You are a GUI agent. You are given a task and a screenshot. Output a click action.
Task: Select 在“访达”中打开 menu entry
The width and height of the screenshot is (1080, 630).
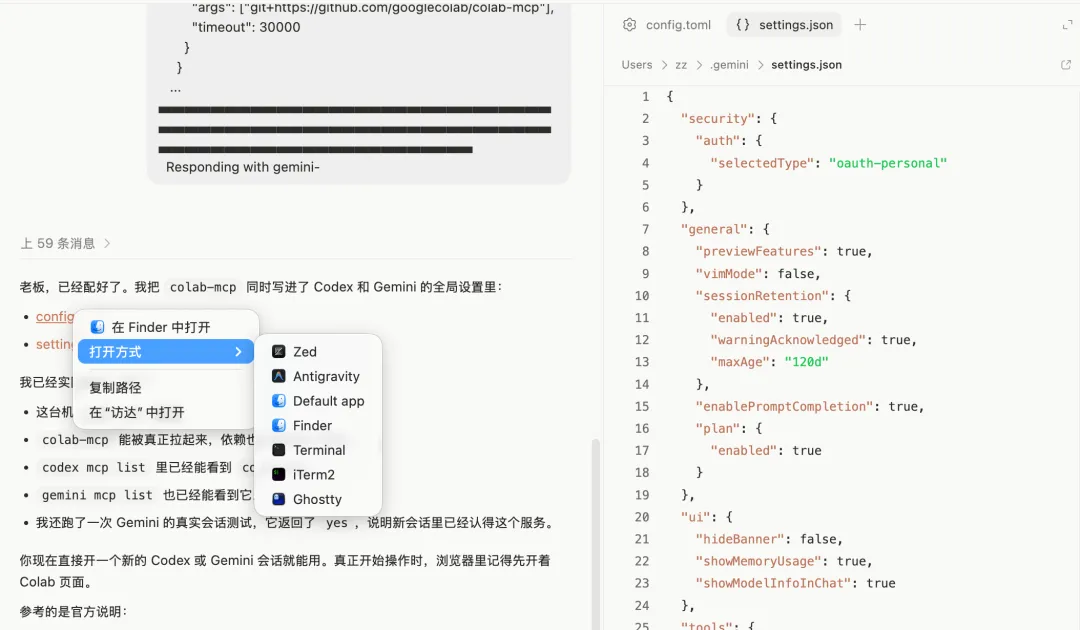tap(165, 412)
